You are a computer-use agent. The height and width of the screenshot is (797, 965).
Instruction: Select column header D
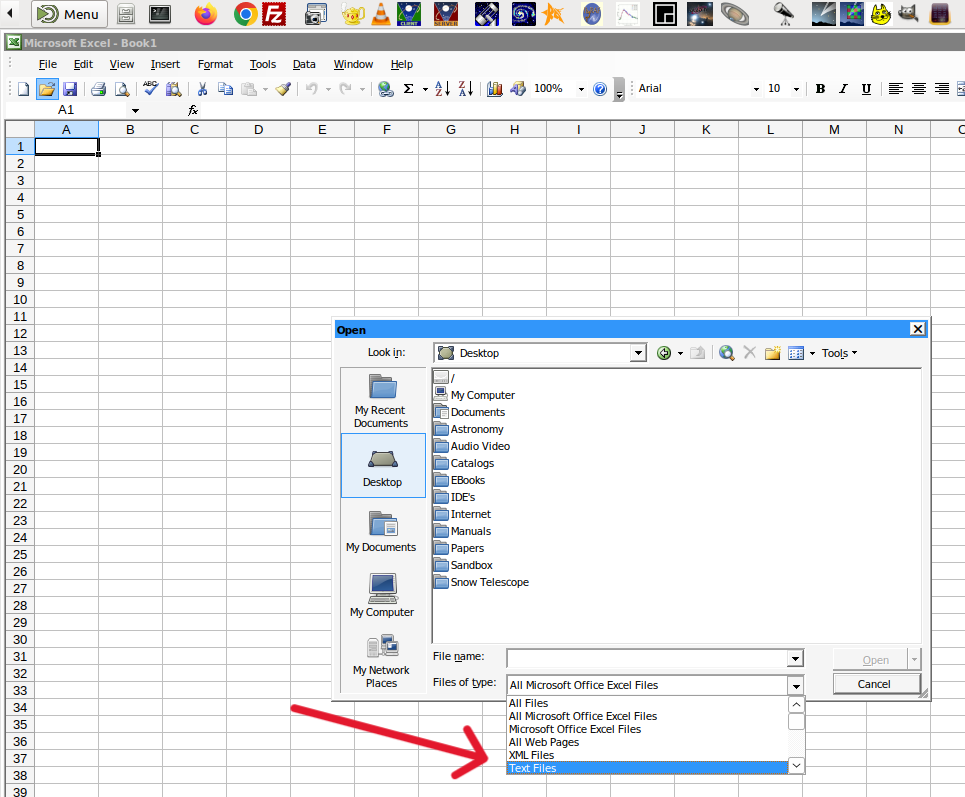(258, 129)
